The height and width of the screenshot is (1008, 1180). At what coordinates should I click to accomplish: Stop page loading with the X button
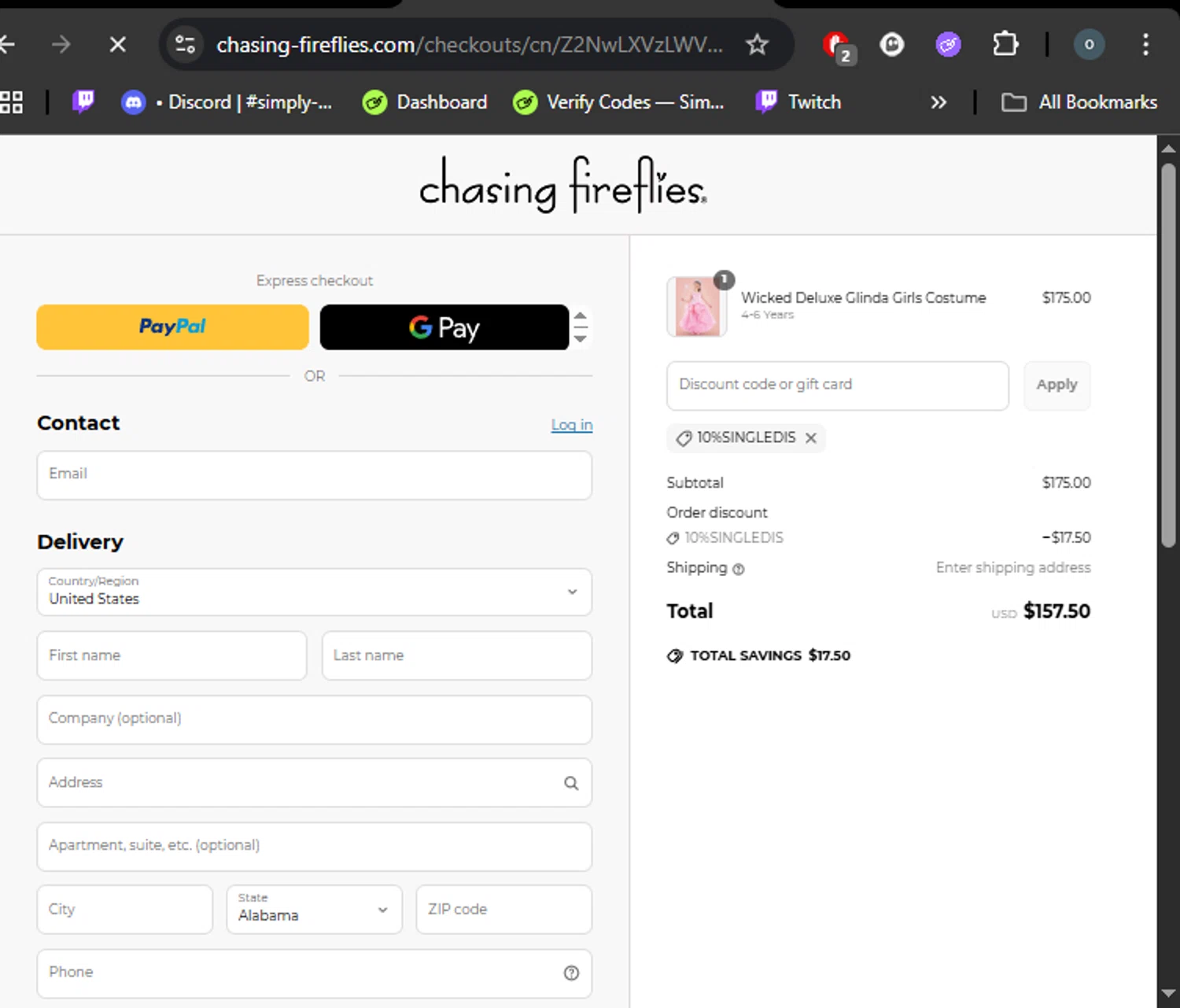coord(118,45)
